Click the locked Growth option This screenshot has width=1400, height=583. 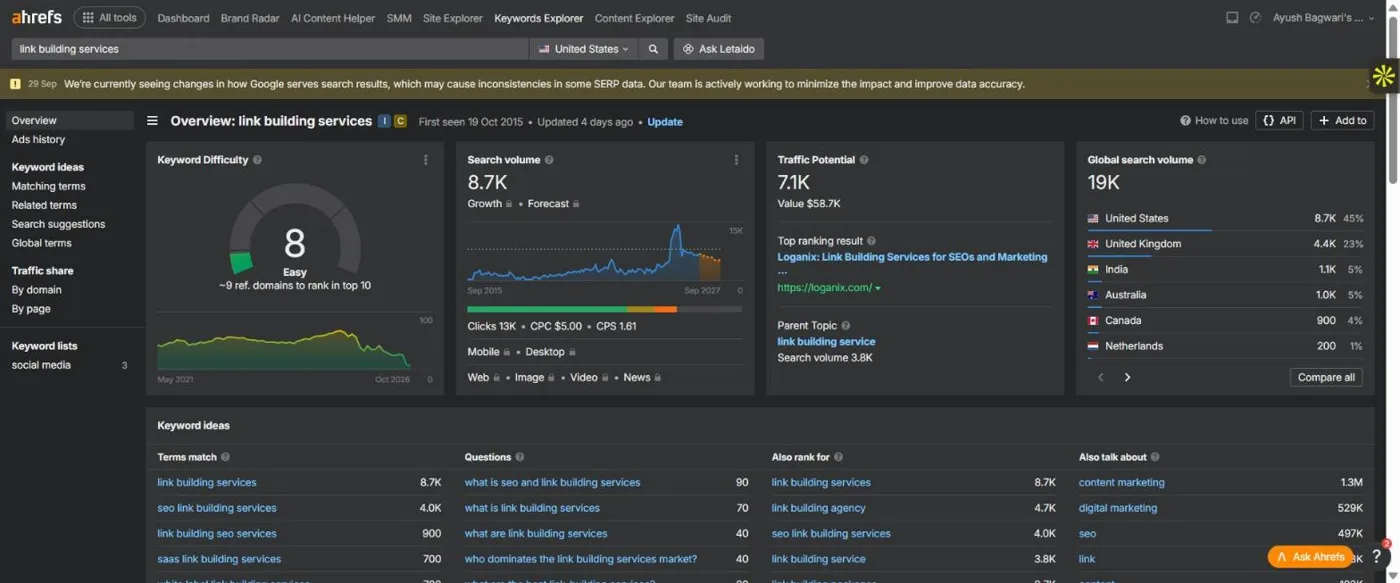point(490,204)
